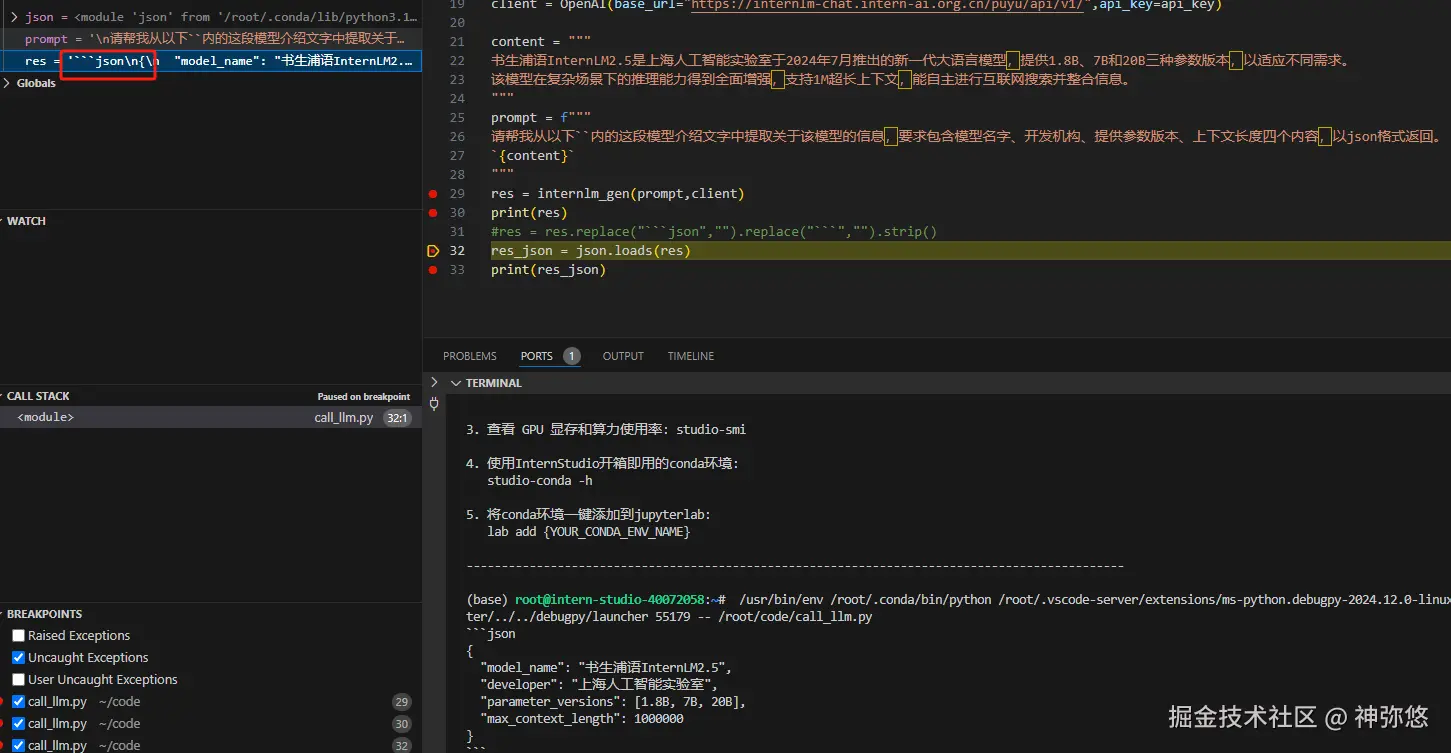Viewport: 1451px width, 753px height.
Task: Remove the red breakpoint dot on line 30
Action: pos(432,213)
